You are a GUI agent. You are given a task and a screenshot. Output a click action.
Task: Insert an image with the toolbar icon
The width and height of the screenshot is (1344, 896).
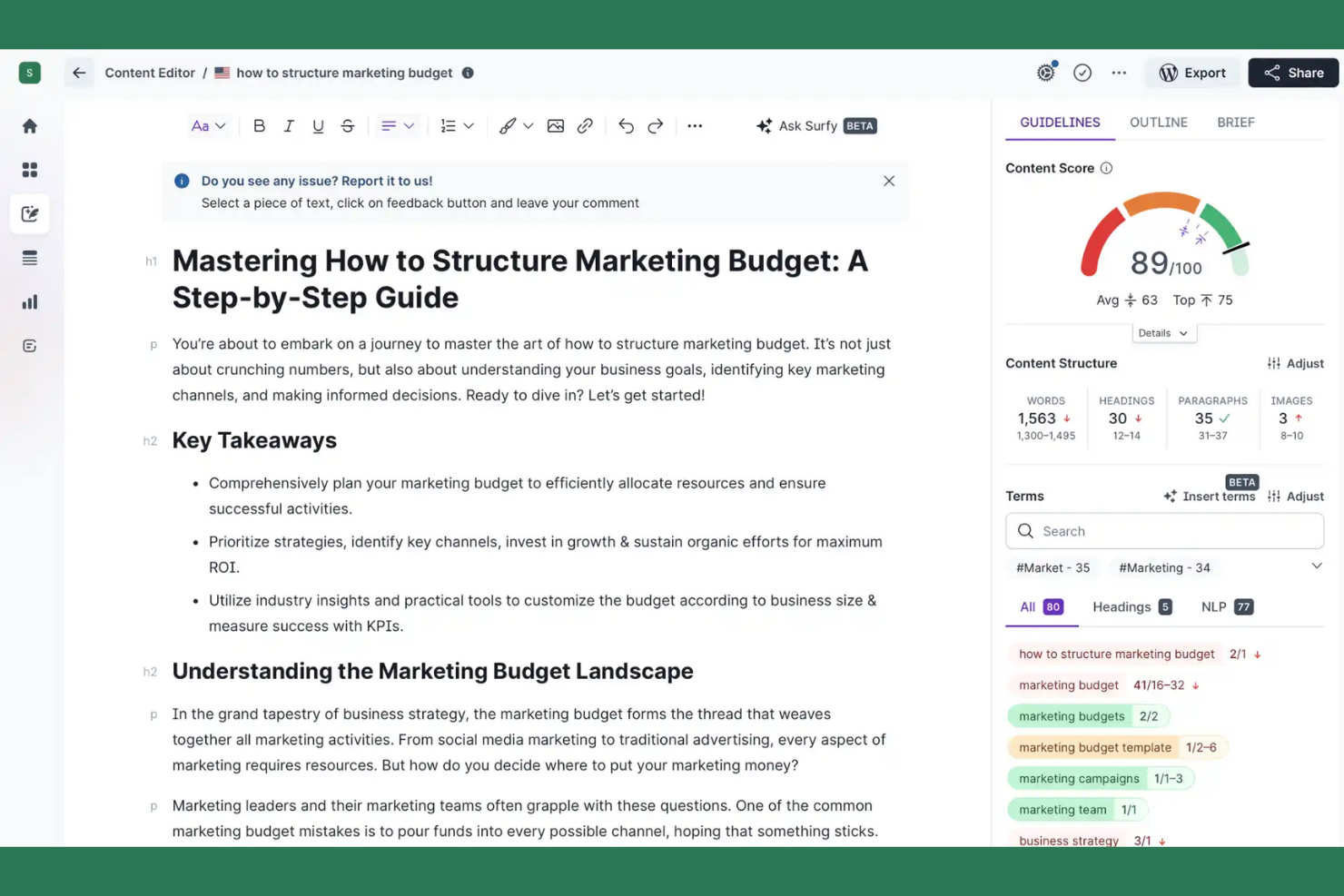tap(556, 126)
